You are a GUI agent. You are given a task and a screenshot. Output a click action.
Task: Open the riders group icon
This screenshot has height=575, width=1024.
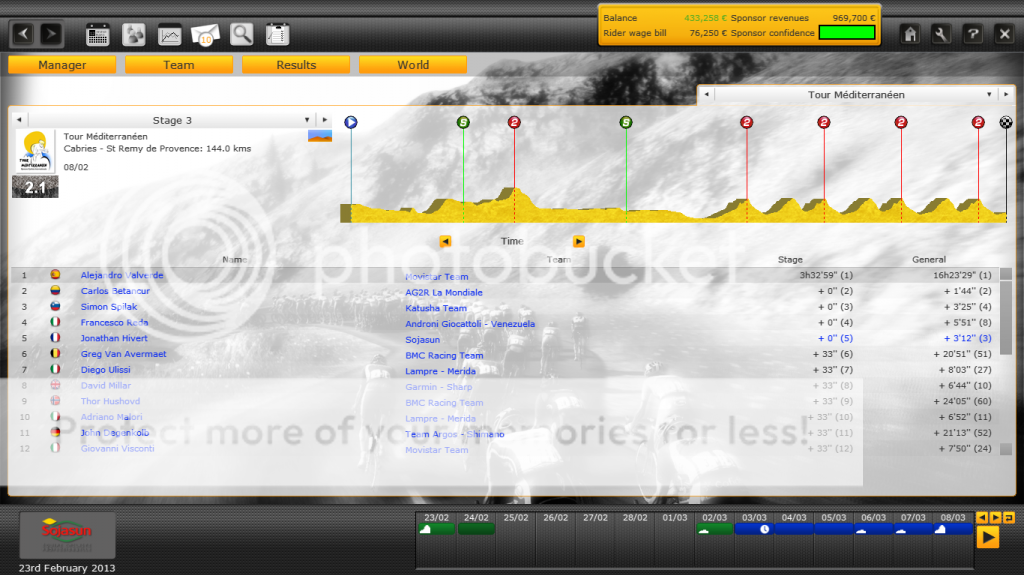point(134,35)
